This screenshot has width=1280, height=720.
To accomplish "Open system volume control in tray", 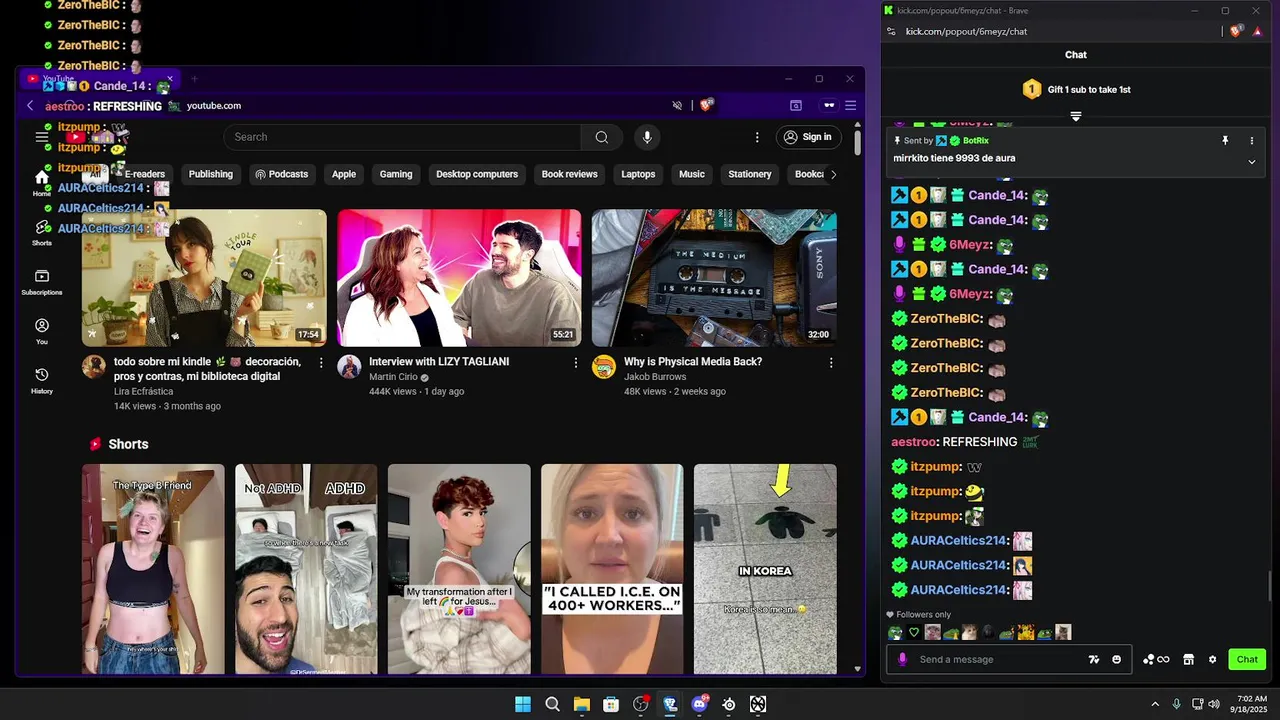I will 1214,704.
